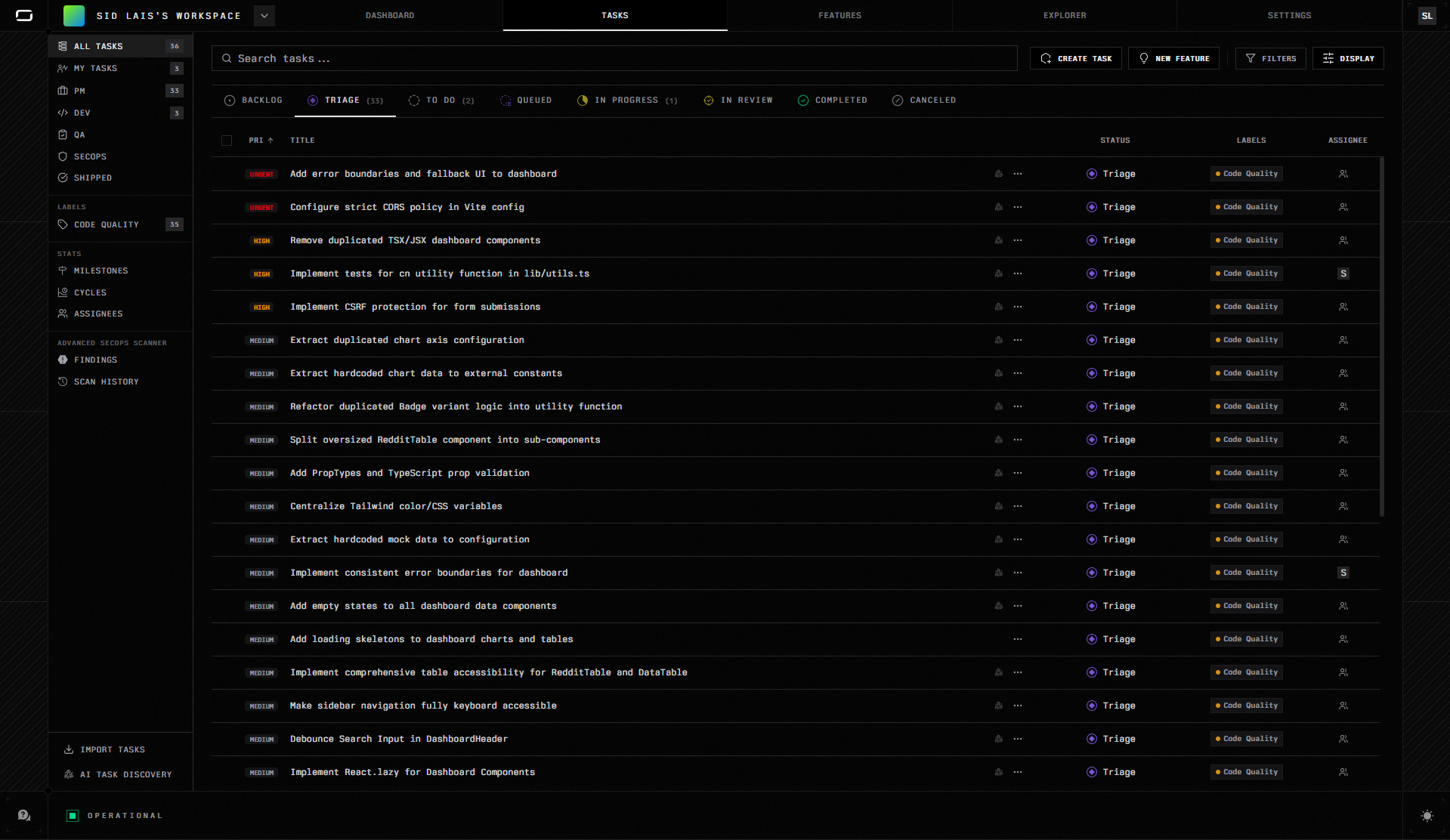This screenshot has width=1450, height=840.
Task: Switch to the Dashboard tab
Action: tap(390, 16)
